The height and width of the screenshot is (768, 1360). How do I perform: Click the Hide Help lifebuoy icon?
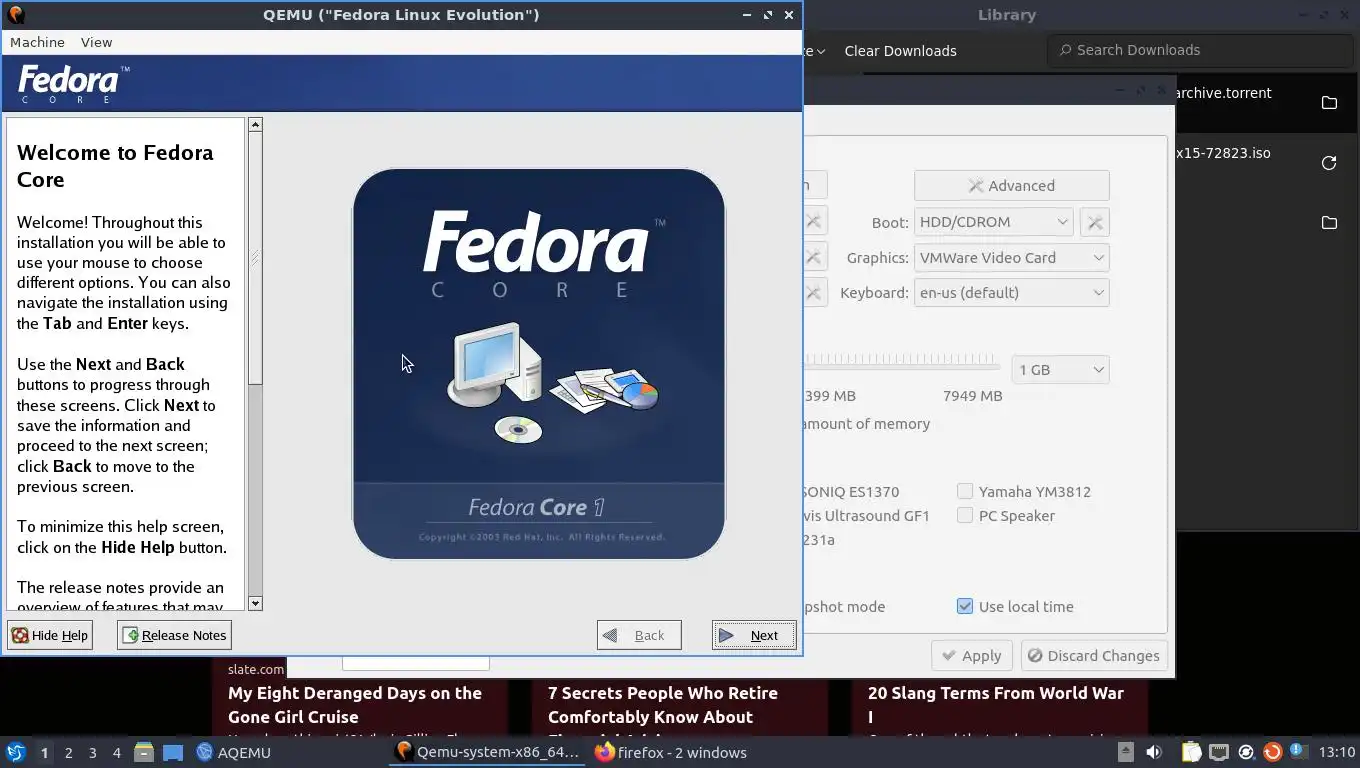20,635
